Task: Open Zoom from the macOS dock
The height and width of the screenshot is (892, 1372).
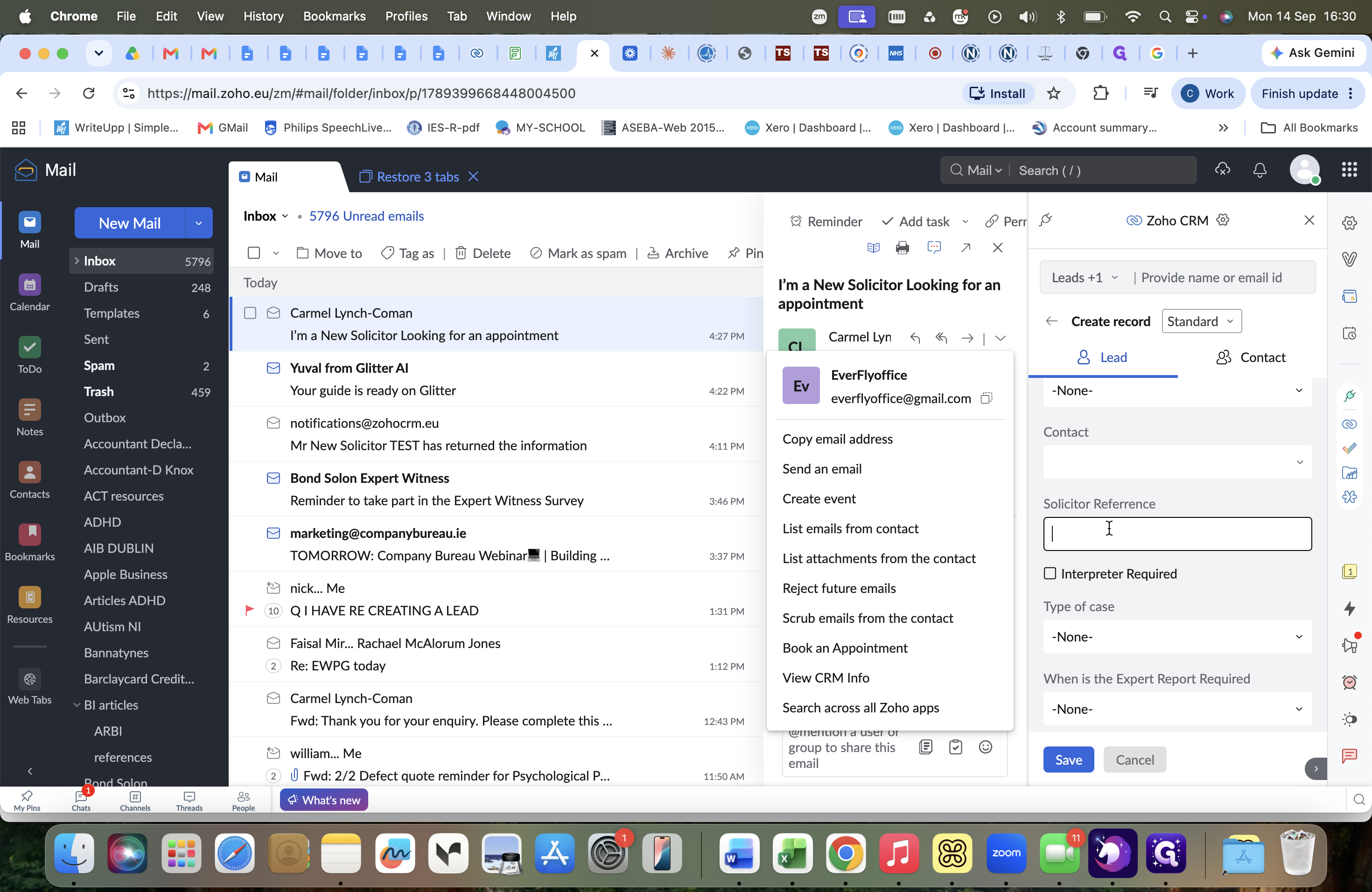Action: [x=1006, y=853]
